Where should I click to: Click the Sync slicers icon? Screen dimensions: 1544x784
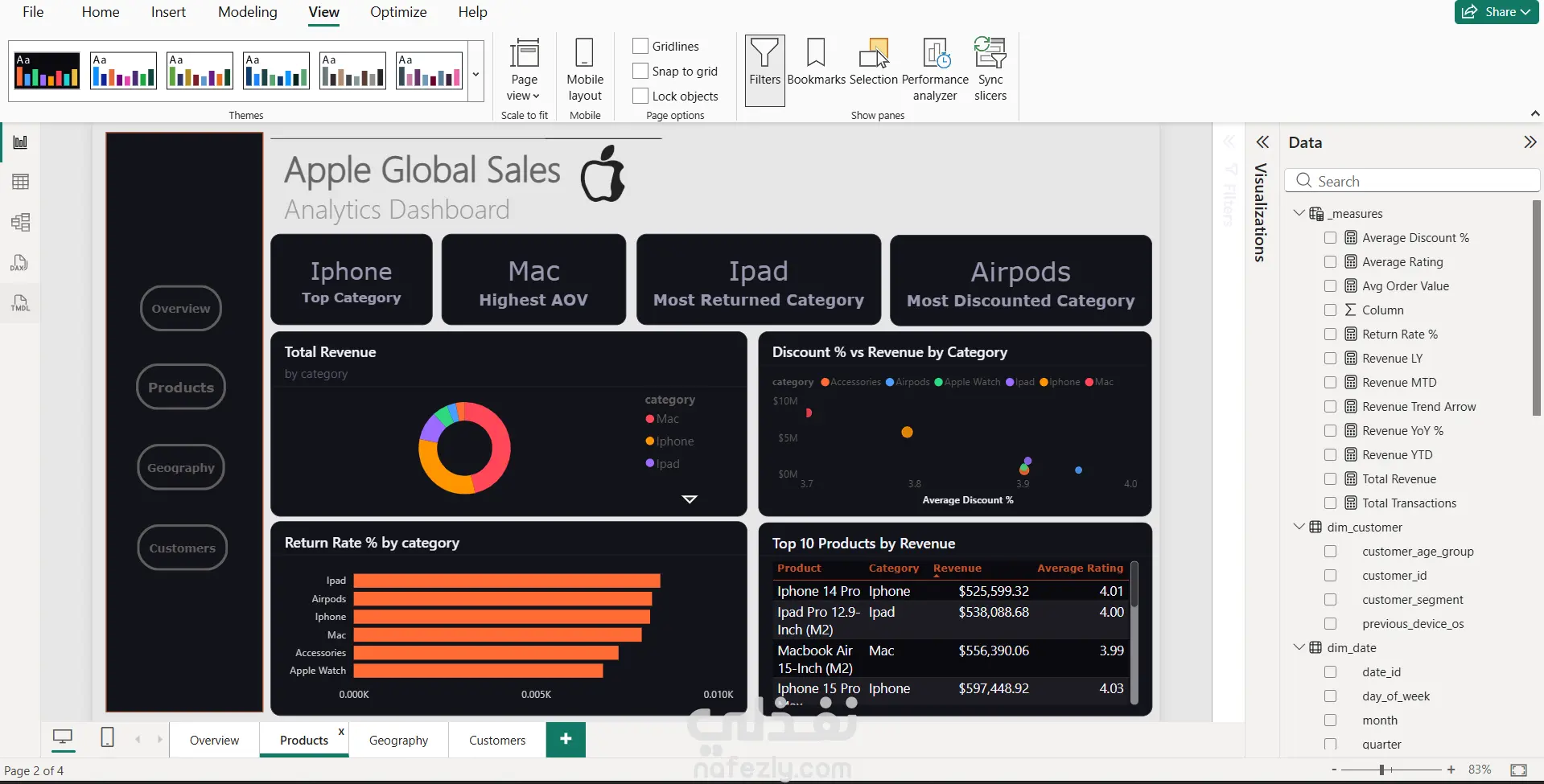[990, 70]
